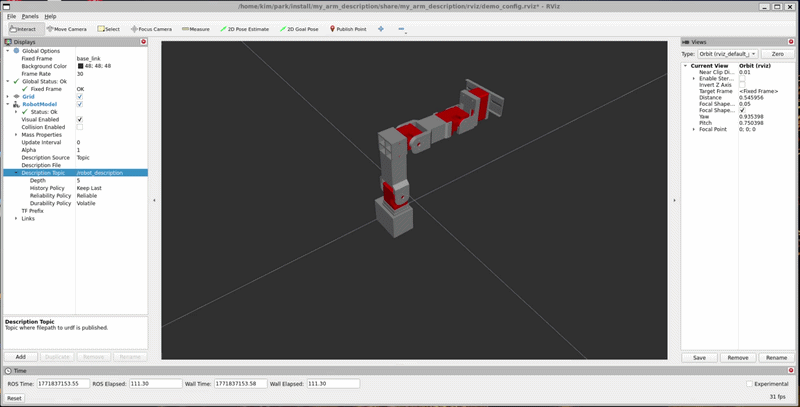The width and height of the screenshot is (800, 407).
Task: Expand the Focal Point property
Action: tap(693, 130)
